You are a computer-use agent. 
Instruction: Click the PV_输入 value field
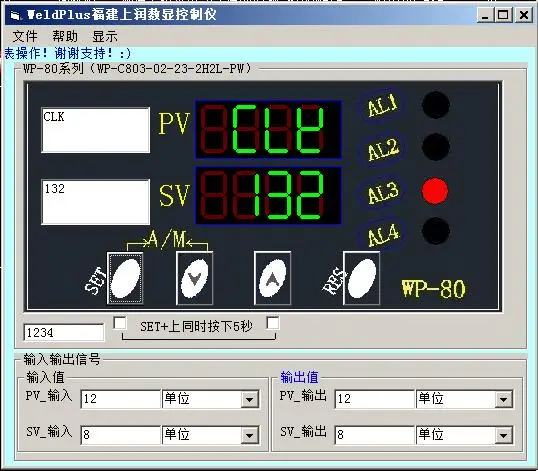(x=120, y=399)
